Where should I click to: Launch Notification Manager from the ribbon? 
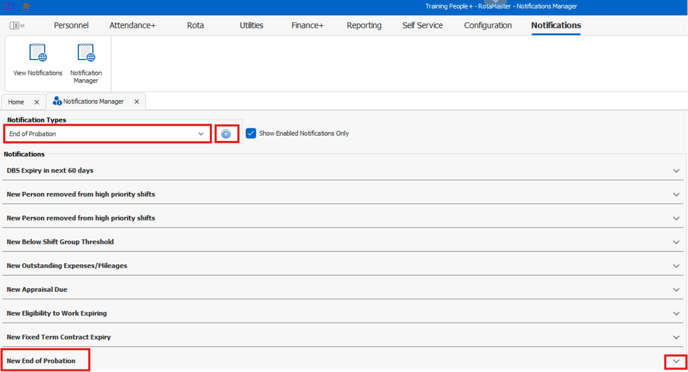(86, 63)
